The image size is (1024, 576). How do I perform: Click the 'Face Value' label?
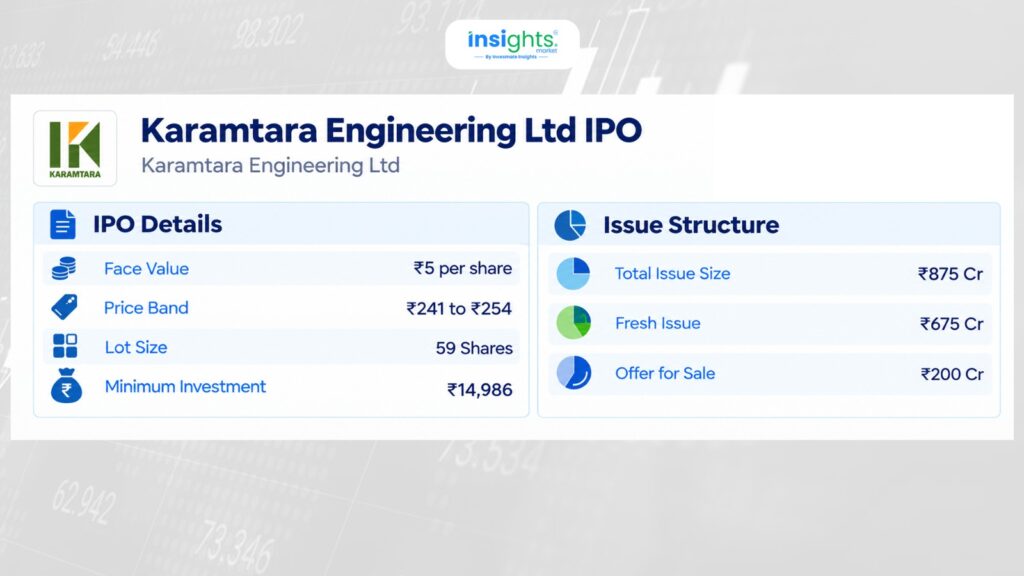click(x=146, y=268)
